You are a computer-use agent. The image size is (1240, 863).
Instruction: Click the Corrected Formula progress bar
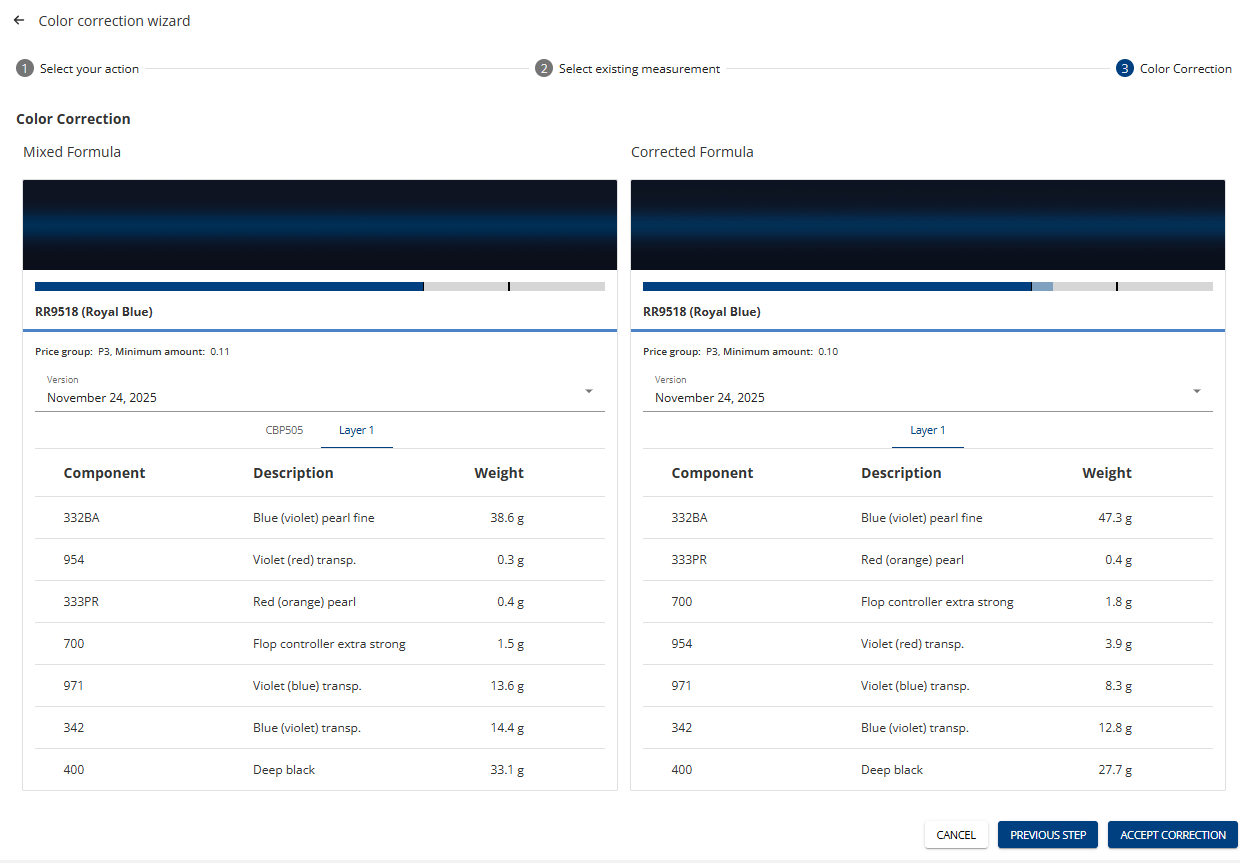point(928,286)
